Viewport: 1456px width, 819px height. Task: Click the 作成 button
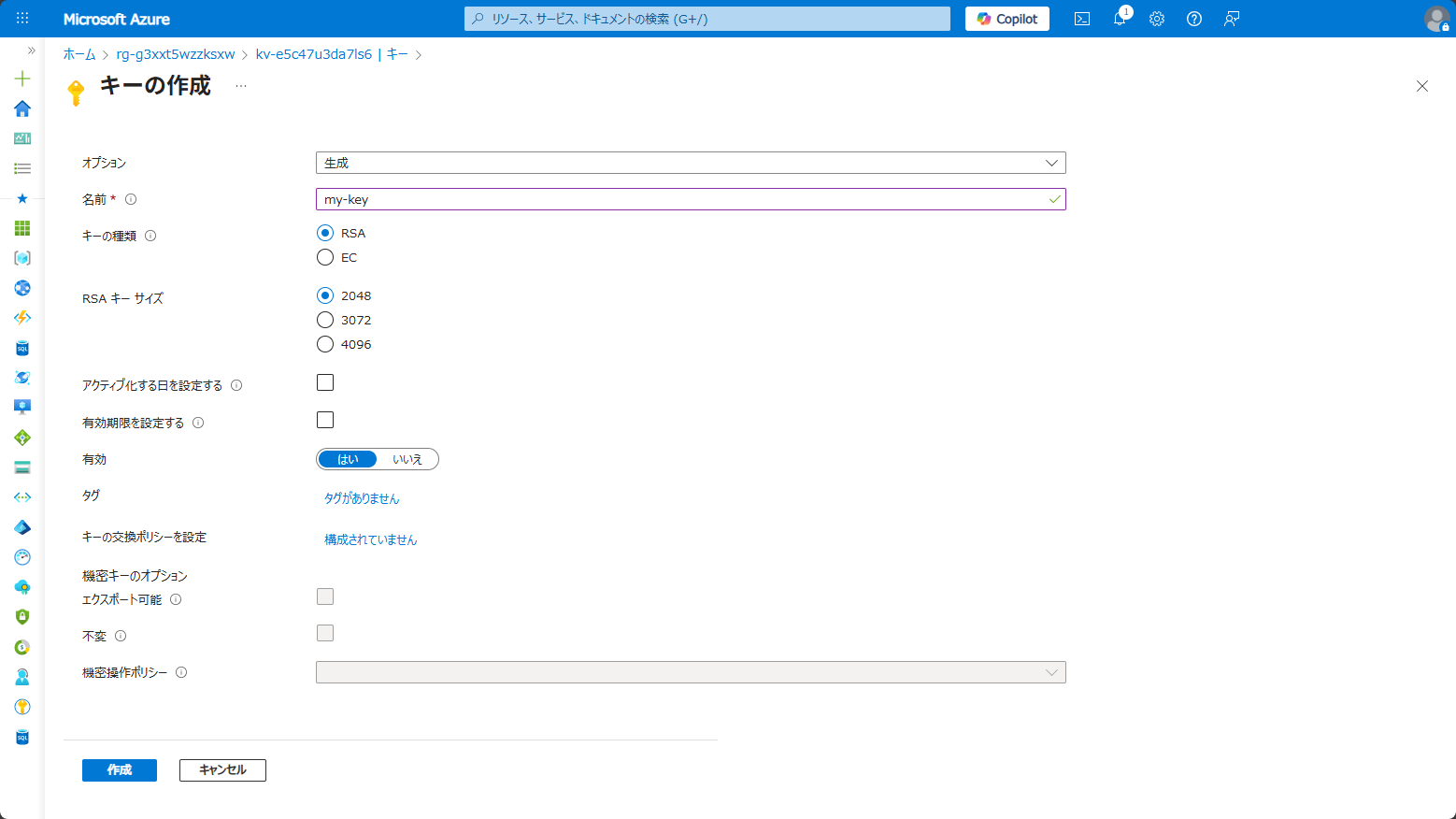pyautogui.click(x=120, y=769)
